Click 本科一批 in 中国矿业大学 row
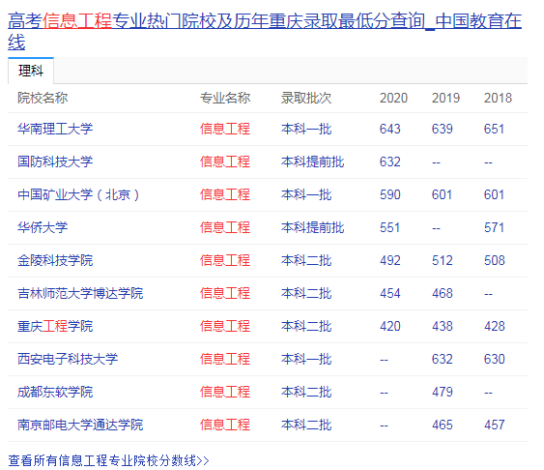 click(x=306, y=195)
